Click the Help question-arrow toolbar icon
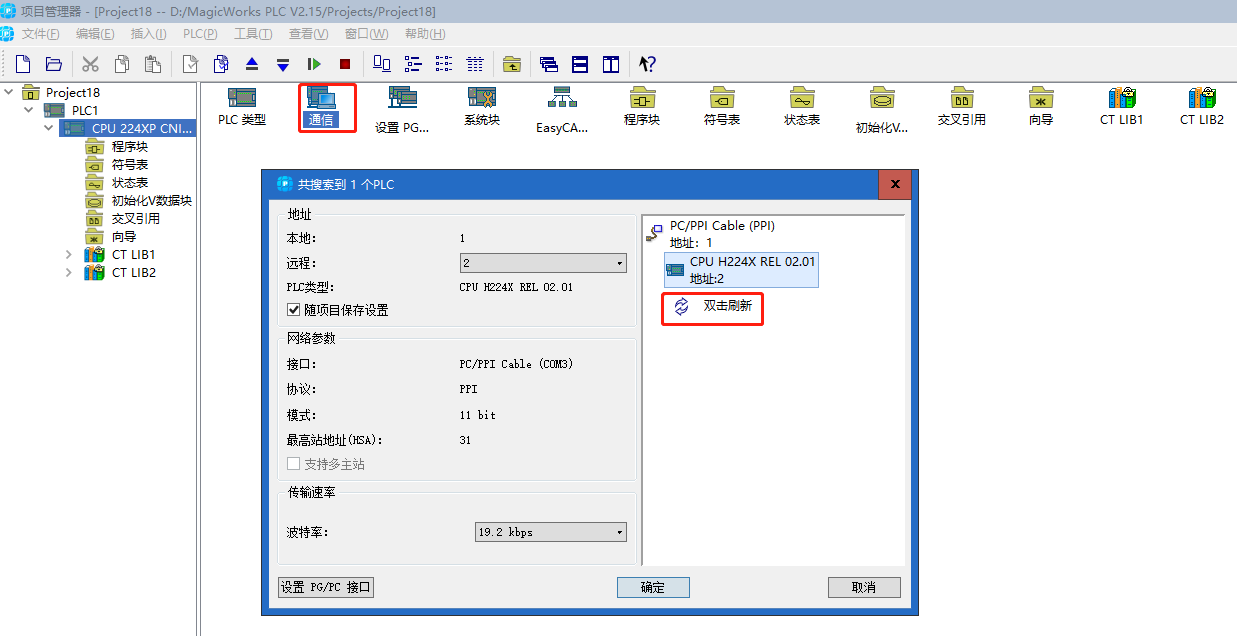 pyautogui.click(x=647, y=64)
